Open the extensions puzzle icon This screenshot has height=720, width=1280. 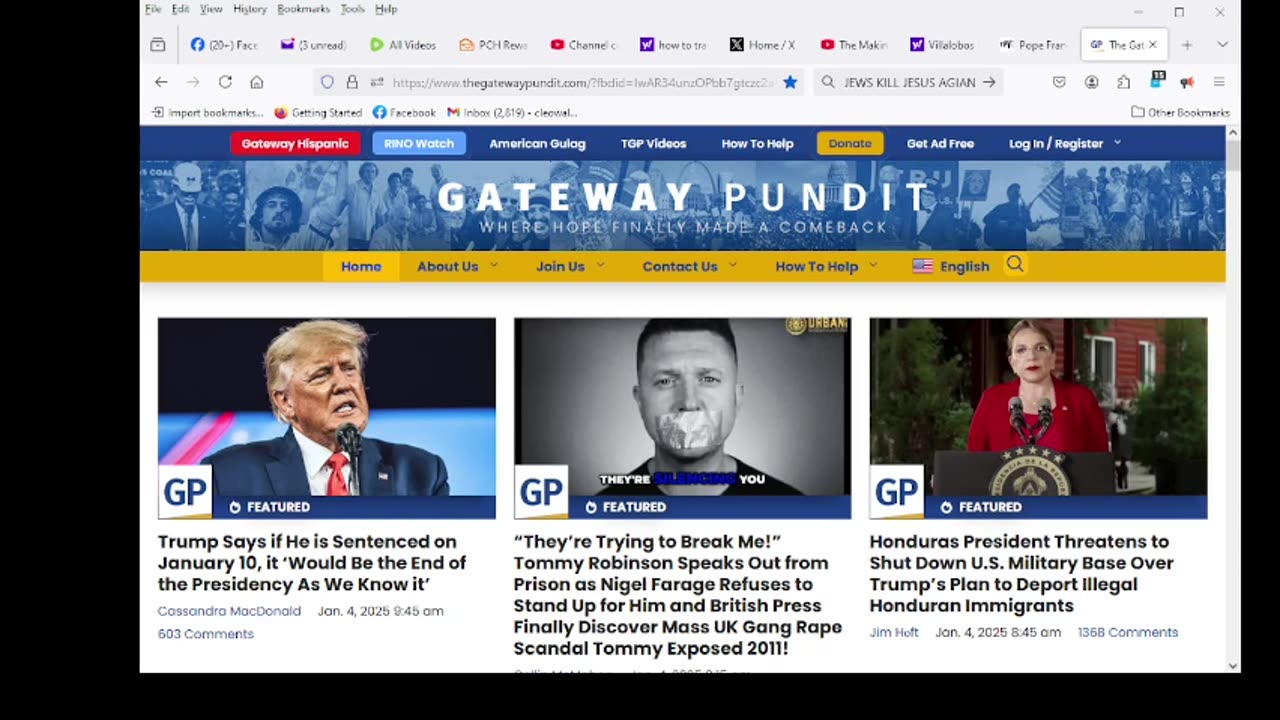click(x=1124, y=82)
